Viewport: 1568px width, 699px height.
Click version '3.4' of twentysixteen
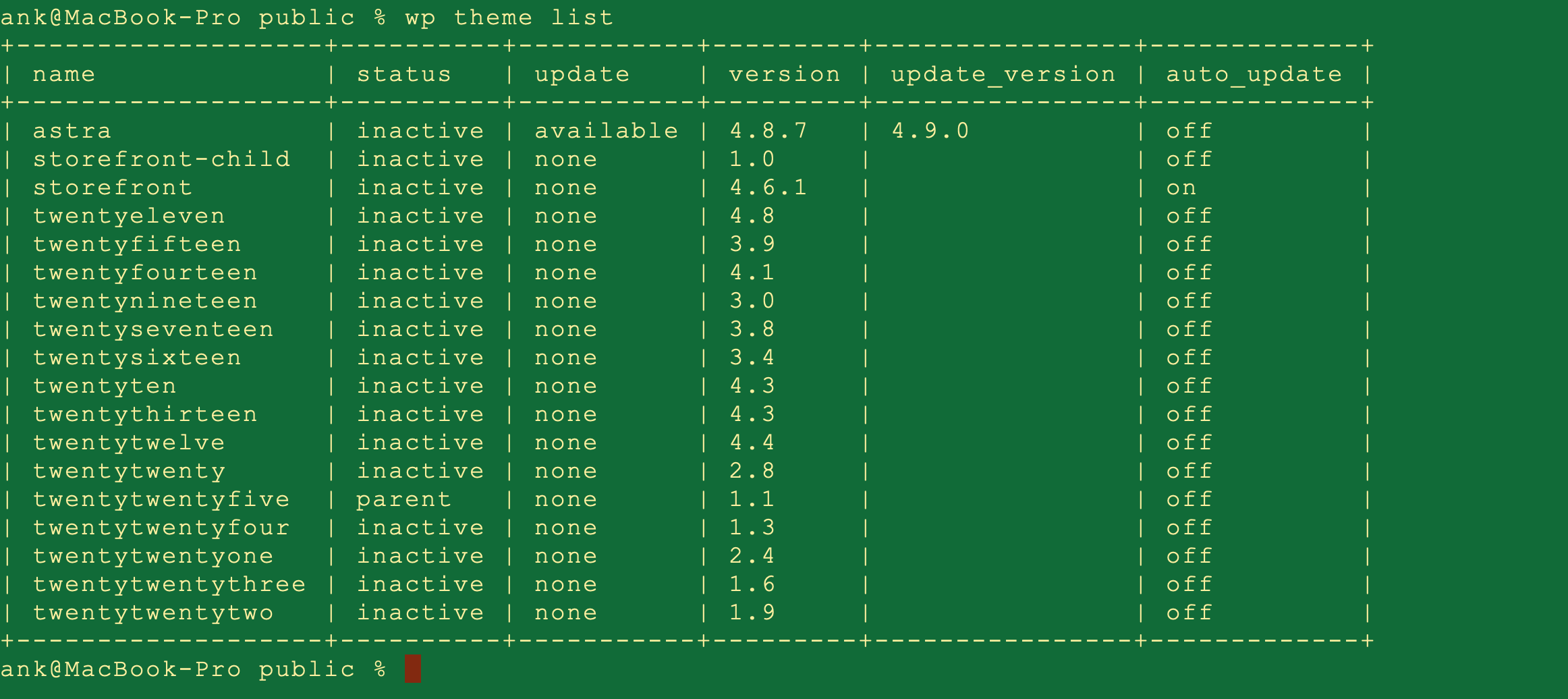point(752,358)
